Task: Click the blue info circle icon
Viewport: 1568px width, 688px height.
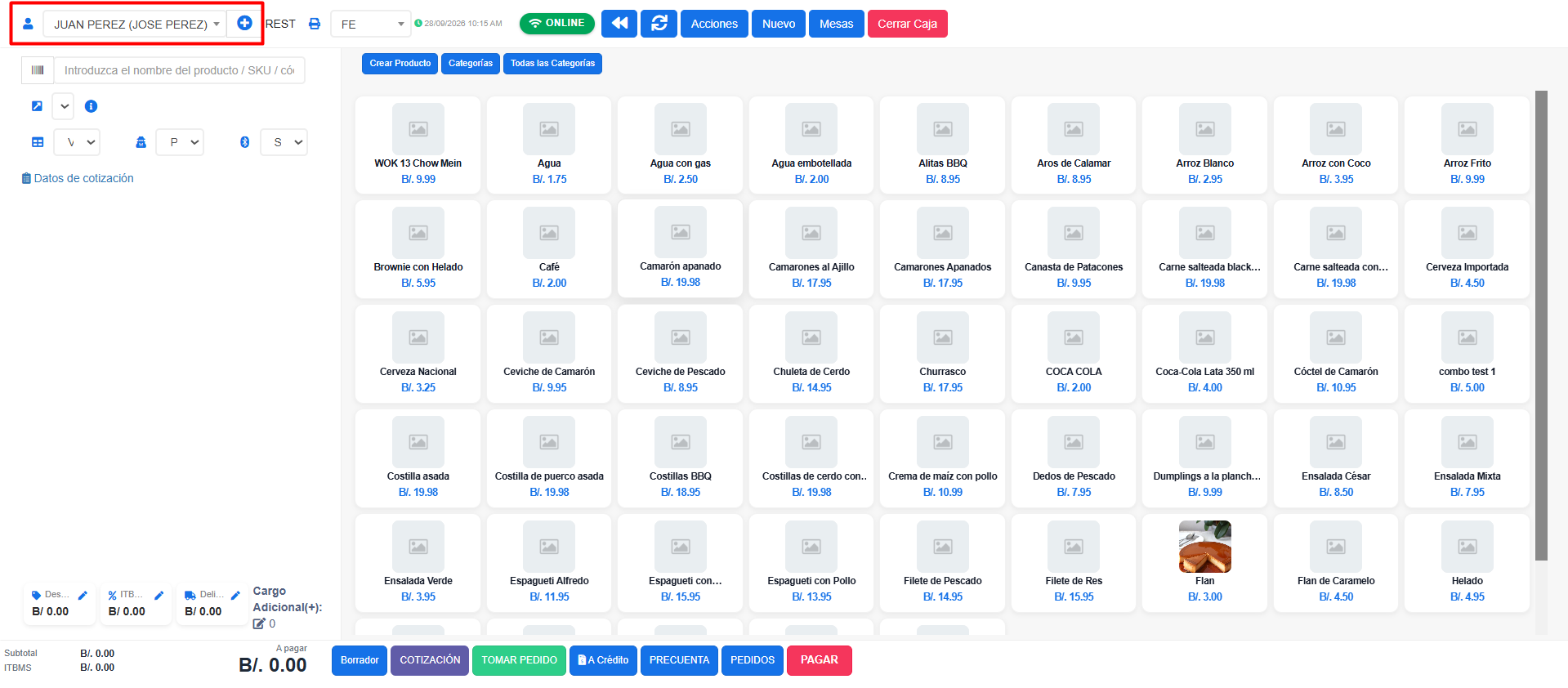Action: 92,106
